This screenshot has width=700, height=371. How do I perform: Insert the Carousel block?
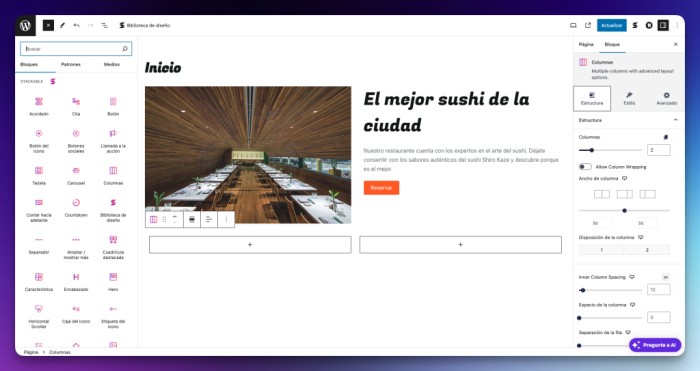click(76, 175)
